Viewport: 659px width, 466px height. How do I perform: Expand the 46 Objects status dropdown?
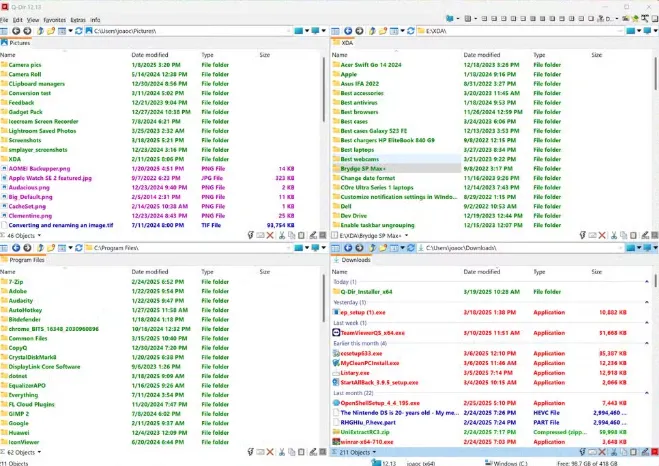coord(39,236)
